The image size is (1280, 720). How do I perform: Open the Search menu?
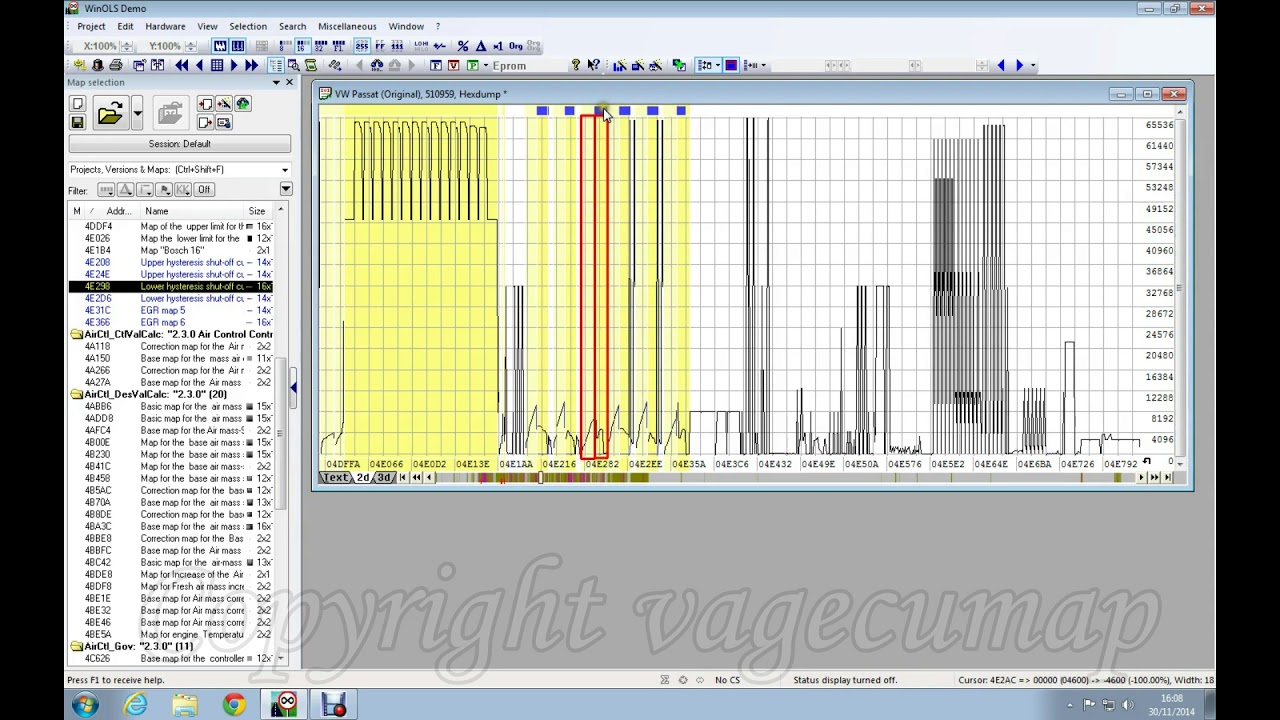[292, 26]
